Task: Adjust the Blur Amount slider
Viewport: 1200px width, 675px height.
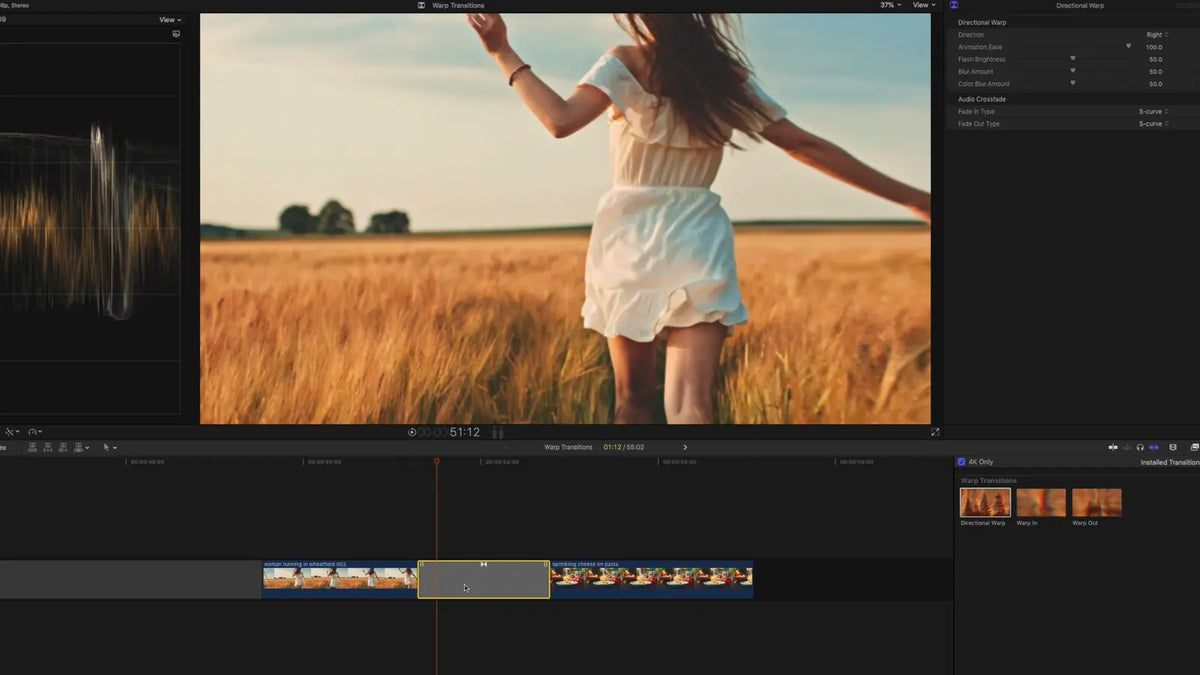Action: pos(1072,71)
